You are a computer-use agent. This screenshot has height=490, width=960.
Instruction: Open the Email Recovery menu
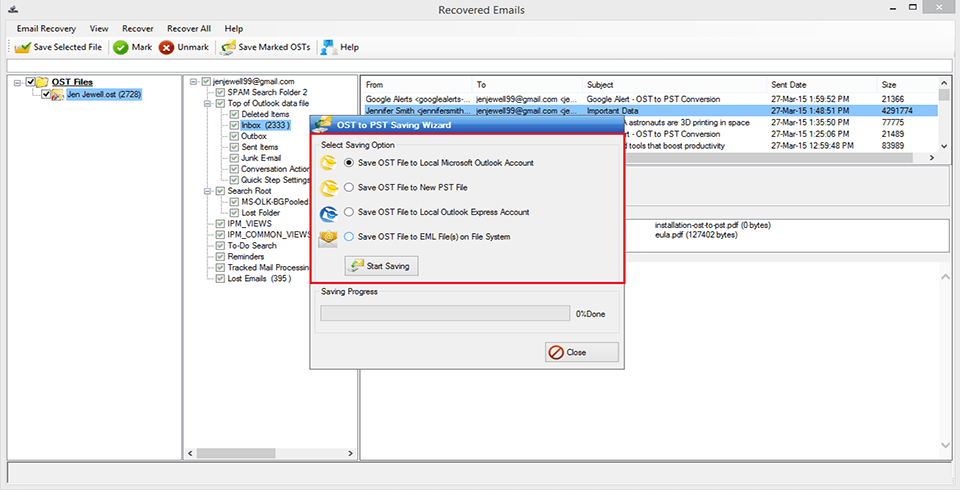[x=47, y=28]
